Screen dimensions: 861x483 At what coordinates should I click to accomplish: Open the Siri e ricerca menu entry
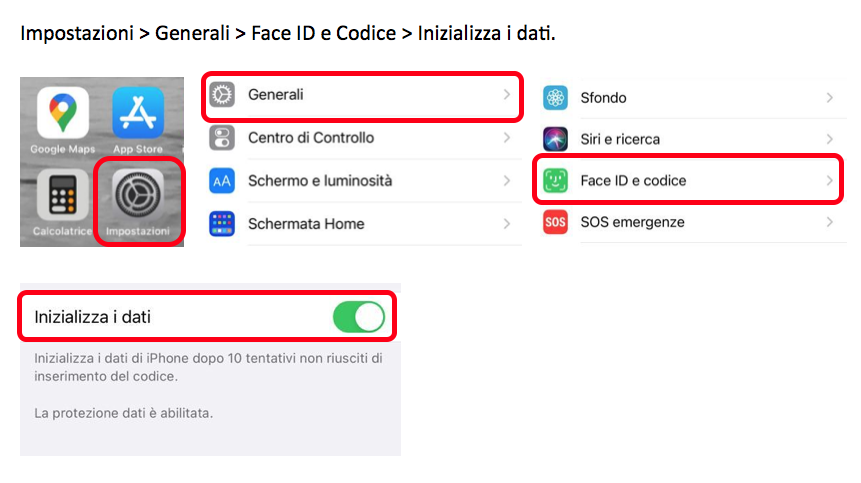tap(694, 139)
